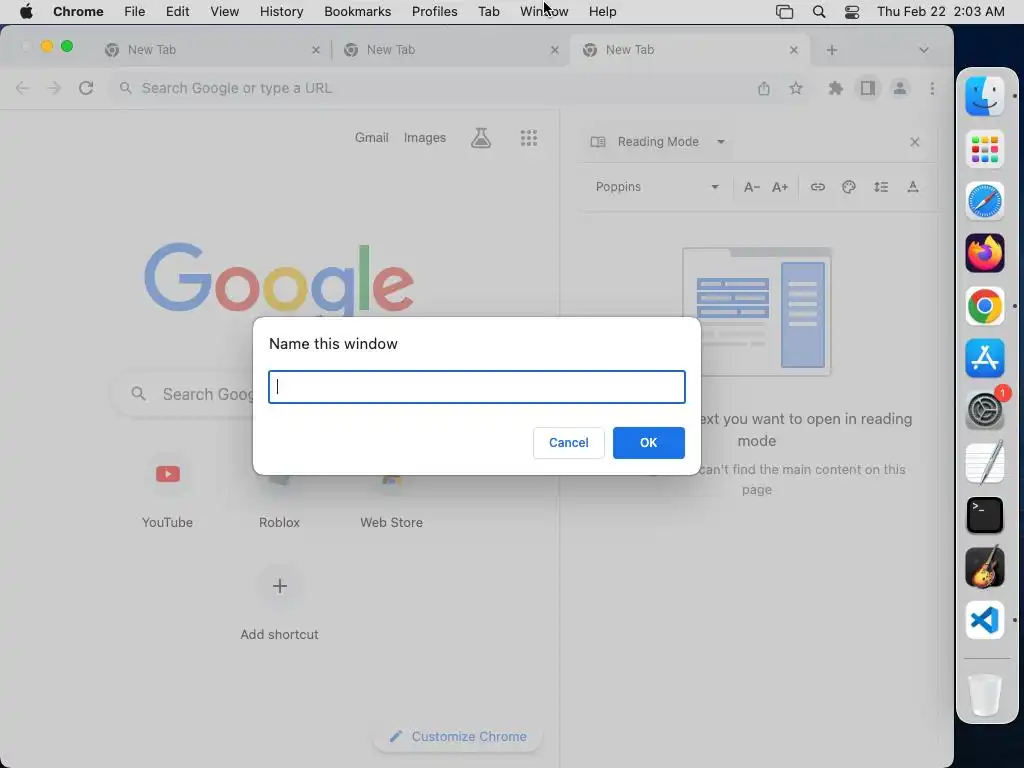
Task: Open the YouTube shortcut
Action: point(167,491)
